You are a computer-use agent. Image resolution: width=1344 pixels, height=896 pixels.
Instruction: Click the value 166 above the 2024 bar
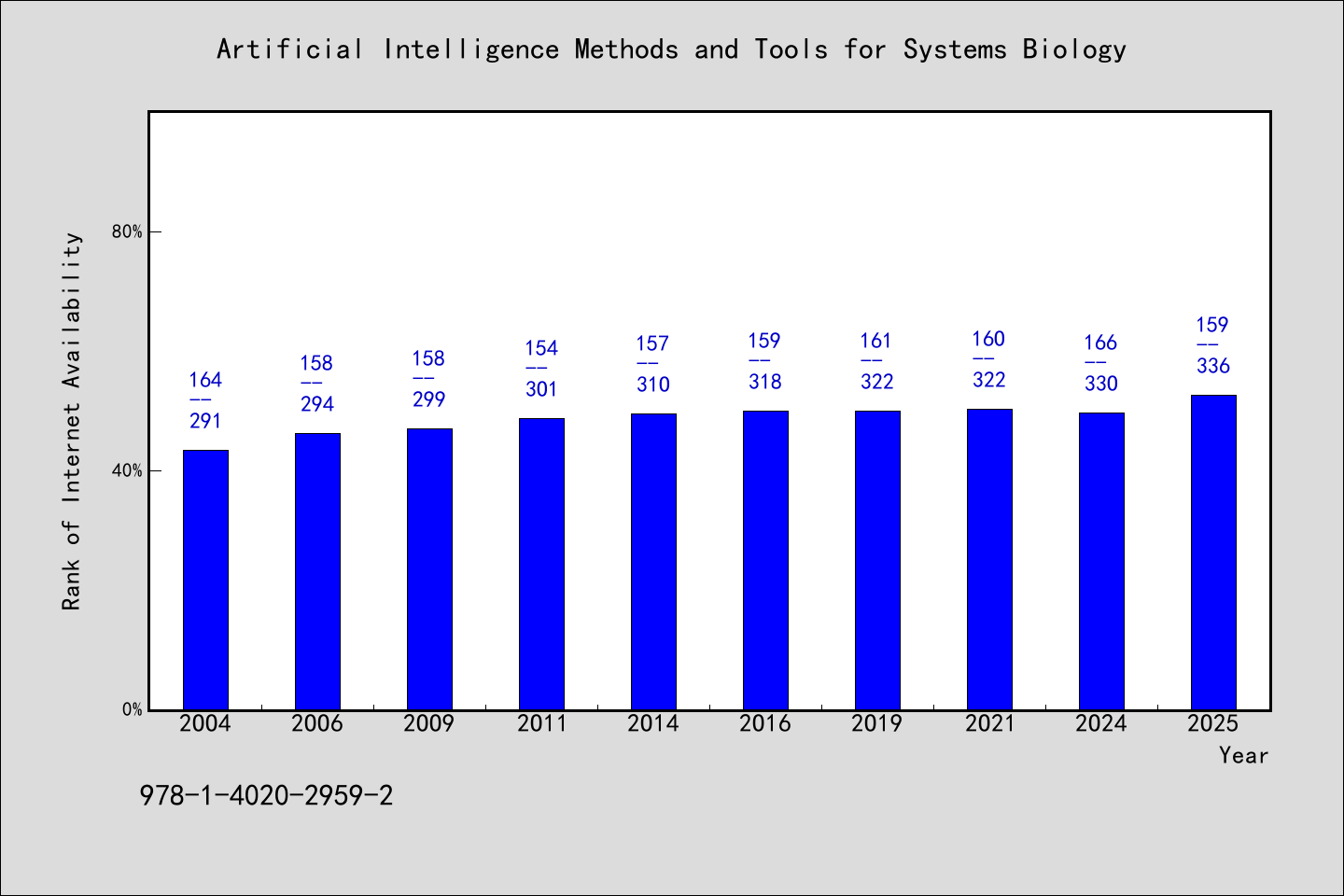click(x=1101, y=343)
